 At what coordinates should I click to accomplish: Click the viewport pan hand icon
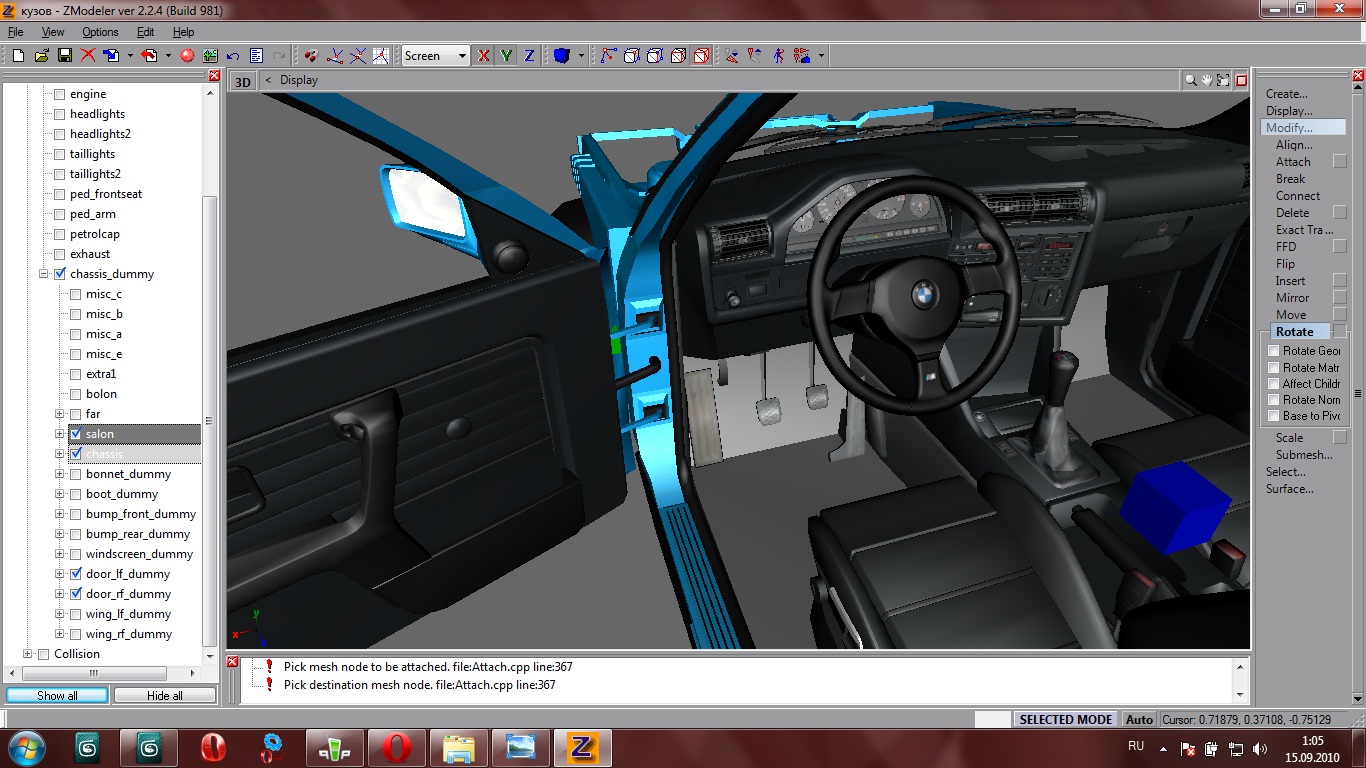(x=1207, y=80)
